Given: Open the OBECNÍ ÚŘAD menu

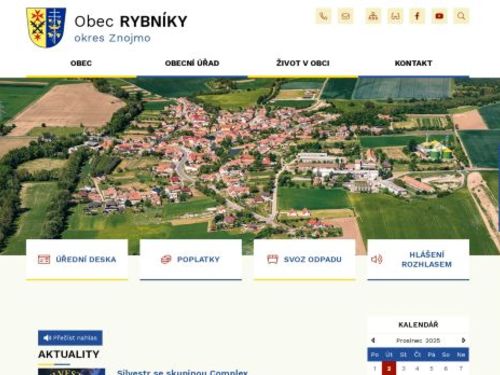Looking at the screenshot, I should click(192, 63).
